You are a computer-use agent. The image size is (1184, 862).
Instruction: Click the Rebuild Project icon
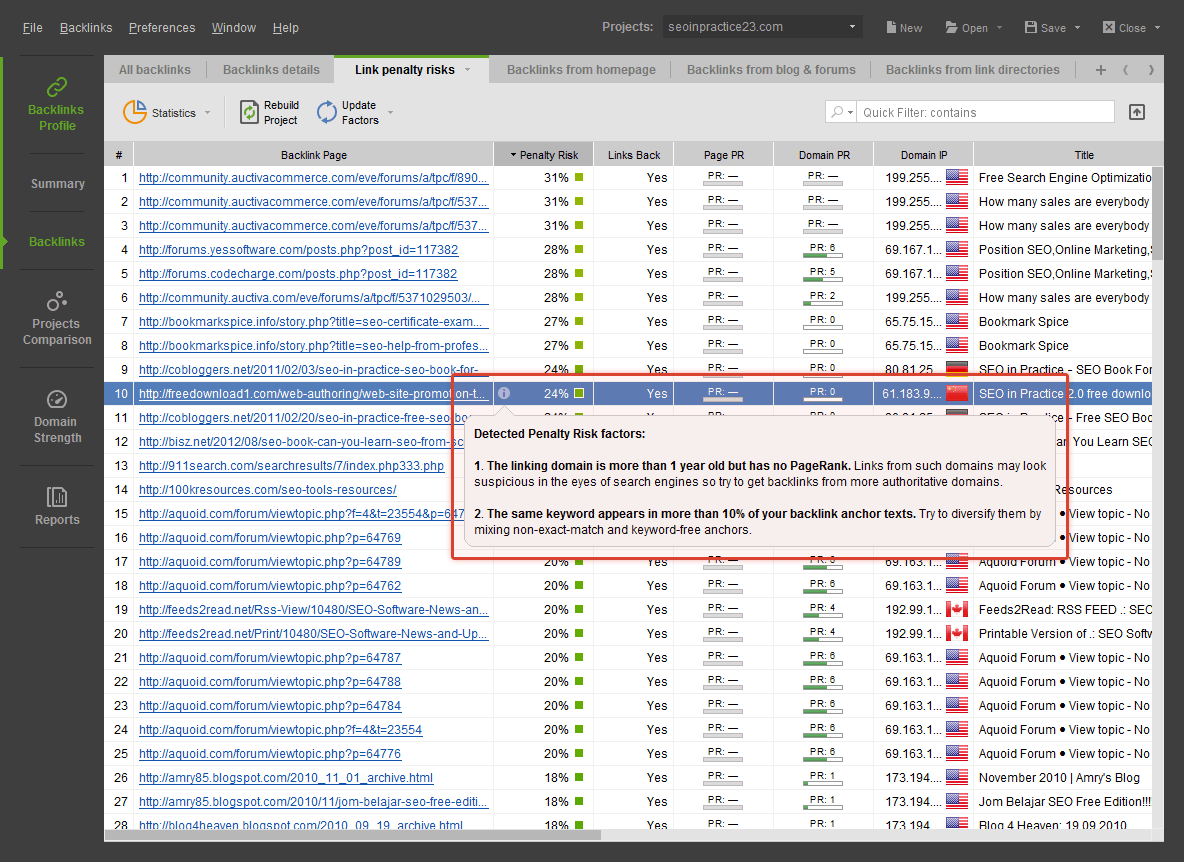click(249, 112)
